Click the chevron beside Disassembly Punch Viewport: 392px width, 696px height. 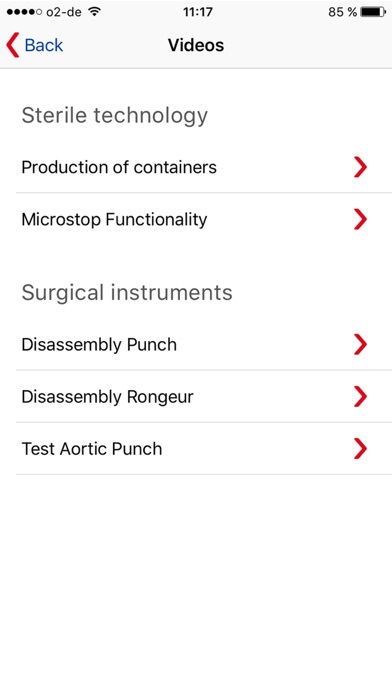(360, 344)
